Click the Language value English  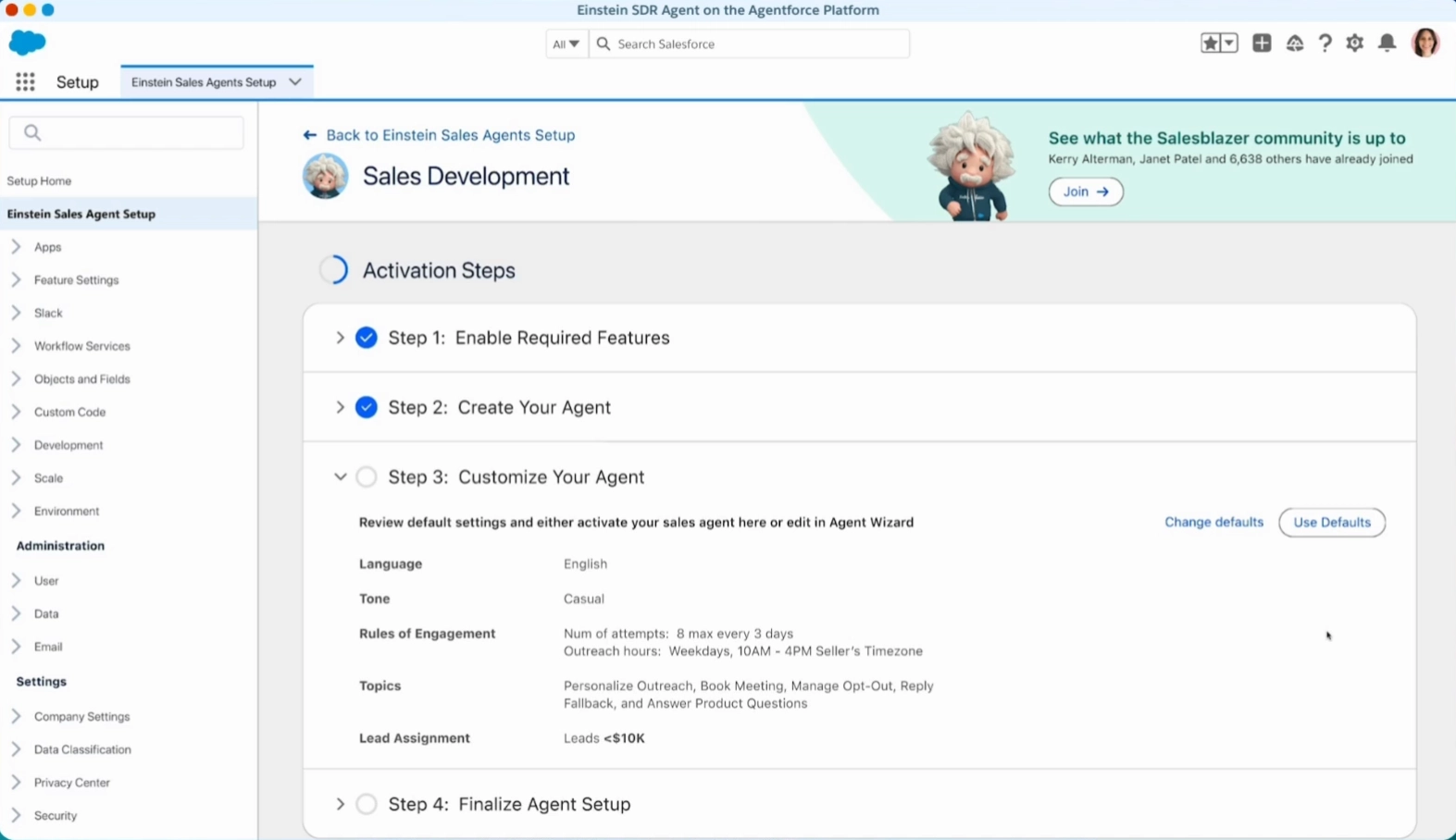pos(585,563)
